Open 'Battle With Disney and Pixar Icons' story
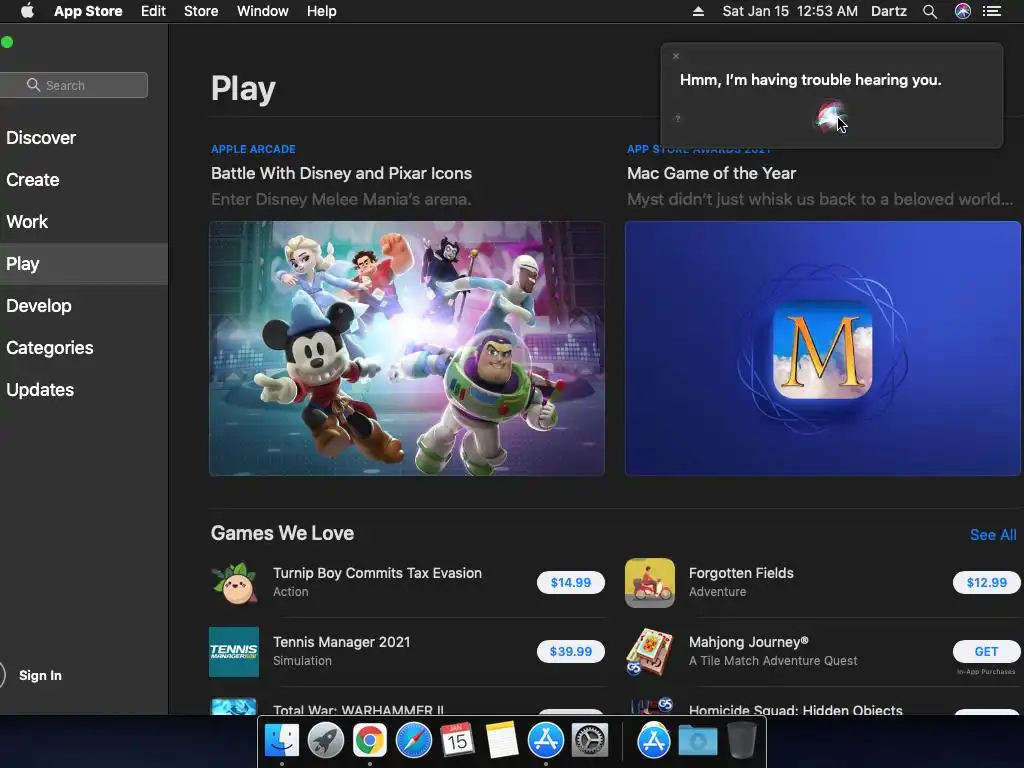1024x768 pixels. [341, 173]
